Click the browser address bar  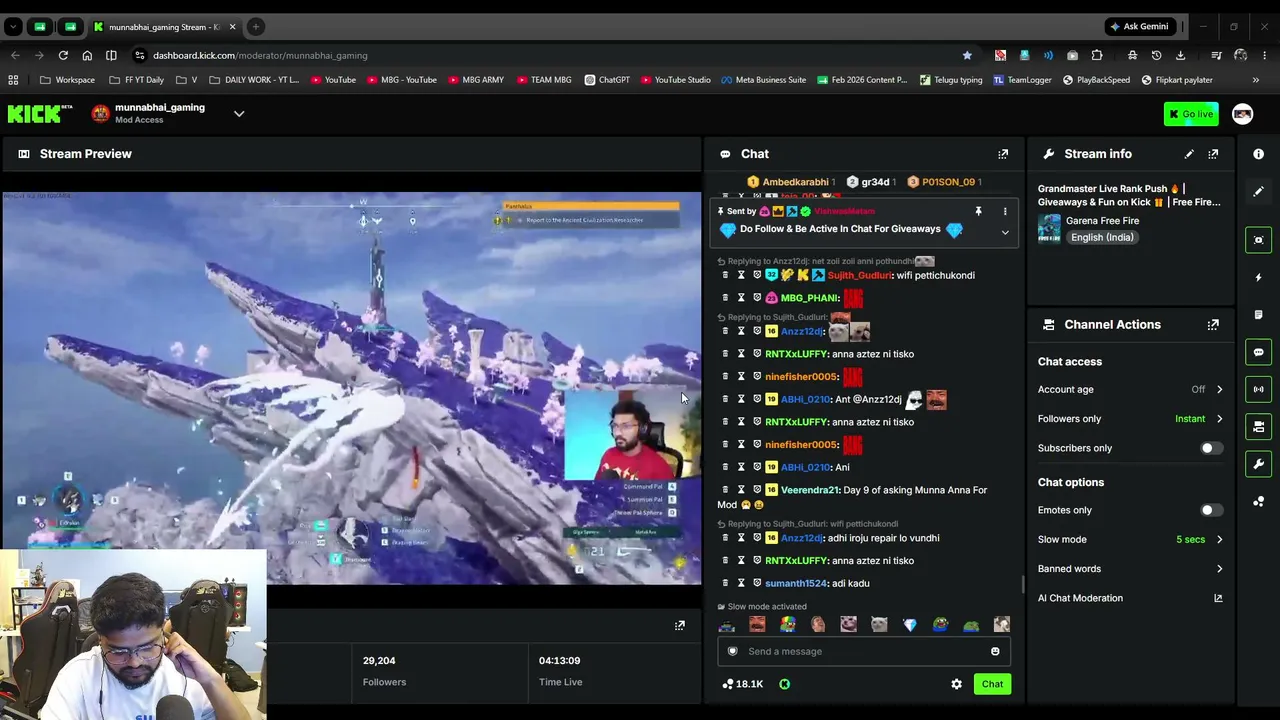tap(550, 55)
